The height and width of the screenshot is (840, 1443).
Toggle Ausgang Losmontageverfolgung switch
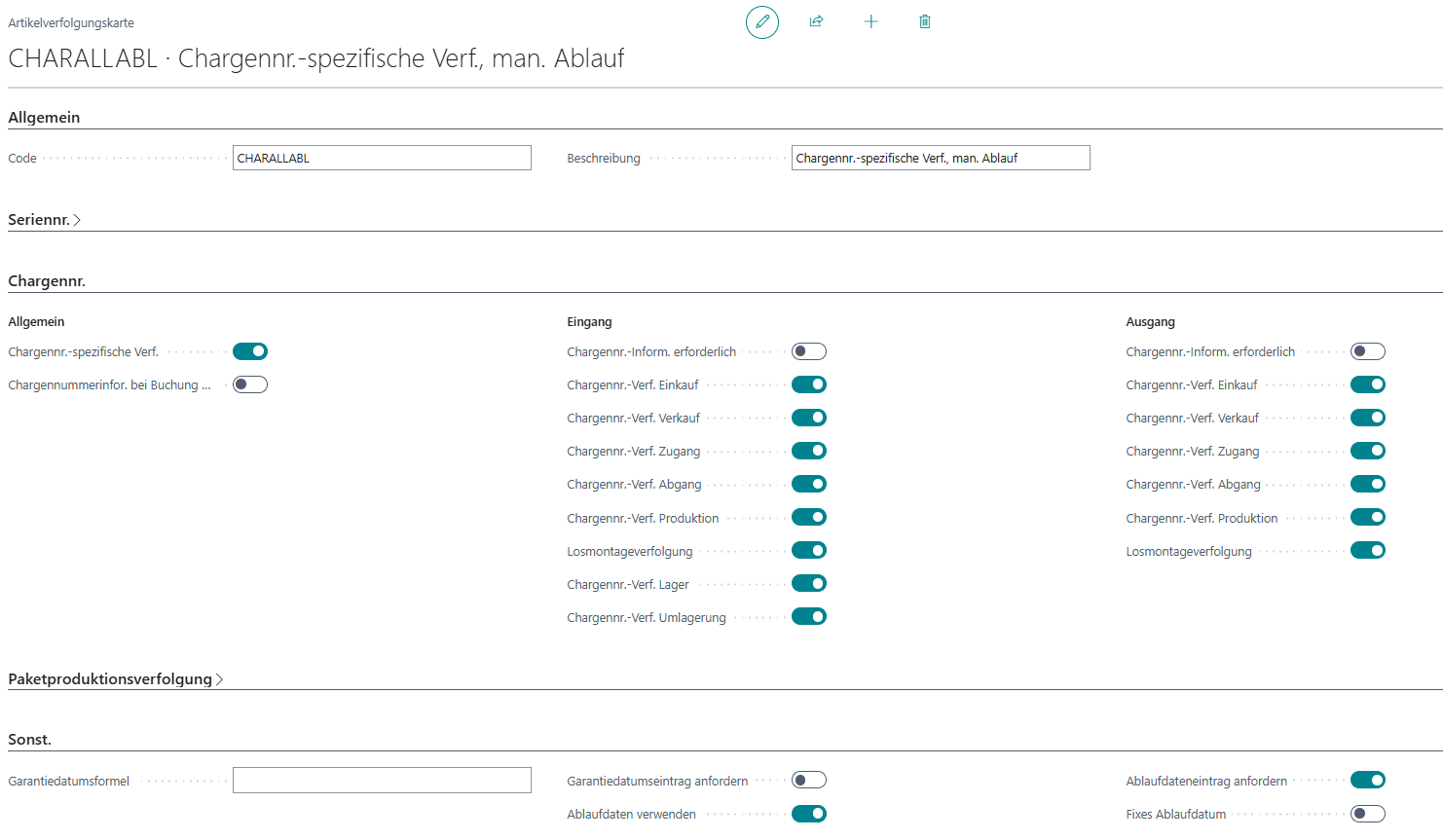(1368, 550)
